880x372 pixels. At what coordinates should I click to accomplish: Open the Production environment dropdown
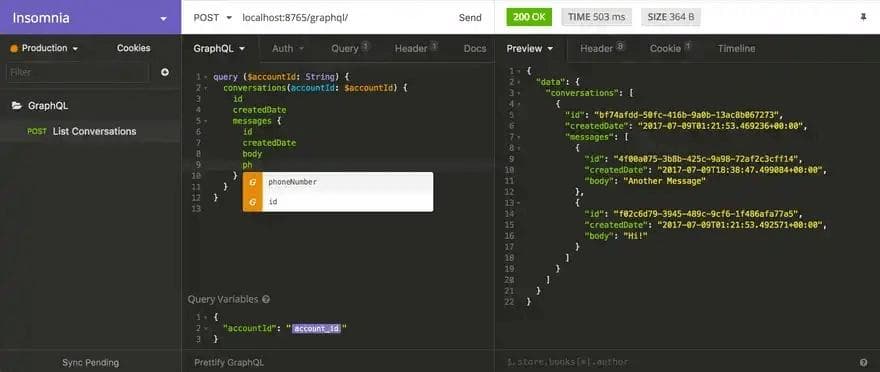tap(44, 48)
